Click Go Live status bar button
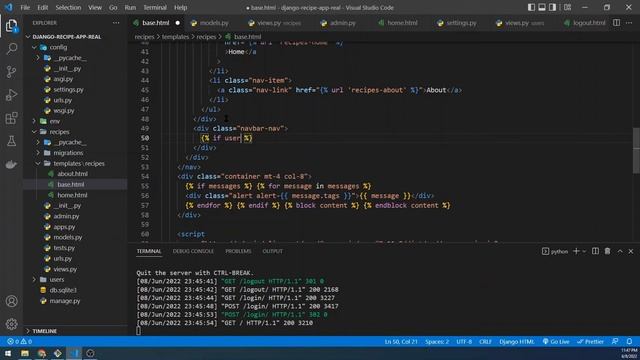Viewport: 640px width, 360px height. tap(556, 341)
